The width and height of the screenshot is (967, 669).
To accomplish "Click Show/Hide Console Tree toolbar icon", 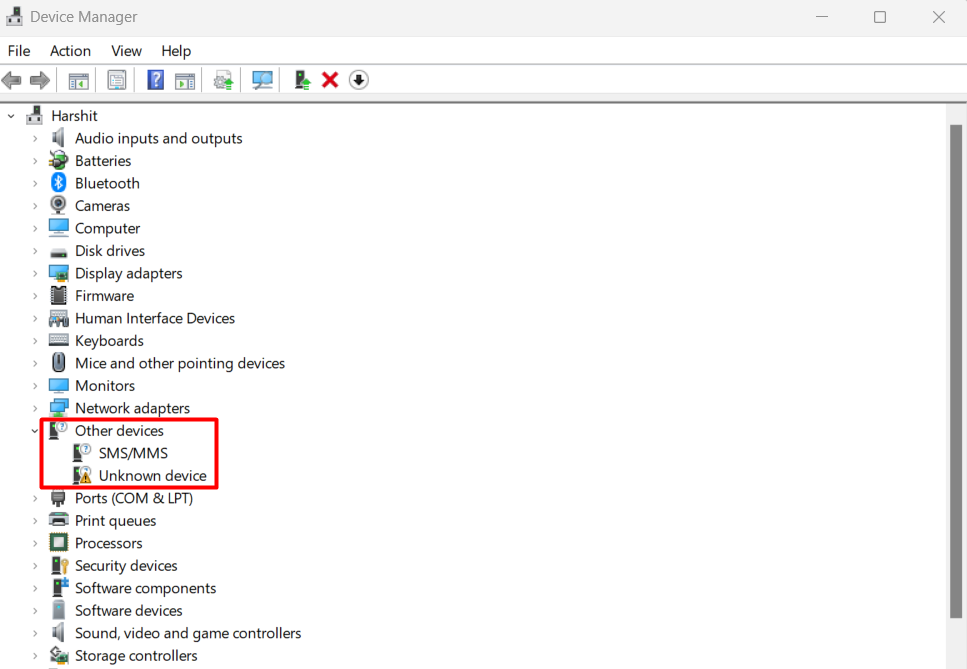I will tap(78, 80).
